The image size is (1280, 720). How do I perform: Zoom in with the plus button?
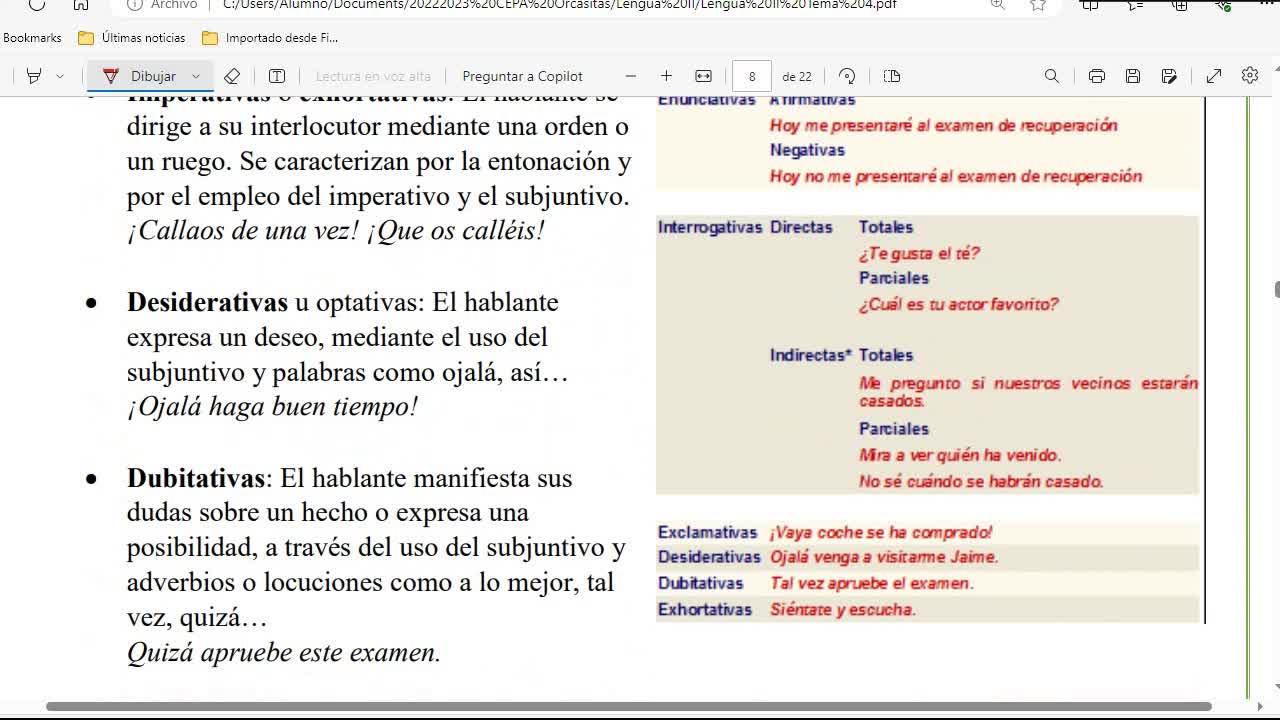[x=666, y=76]
